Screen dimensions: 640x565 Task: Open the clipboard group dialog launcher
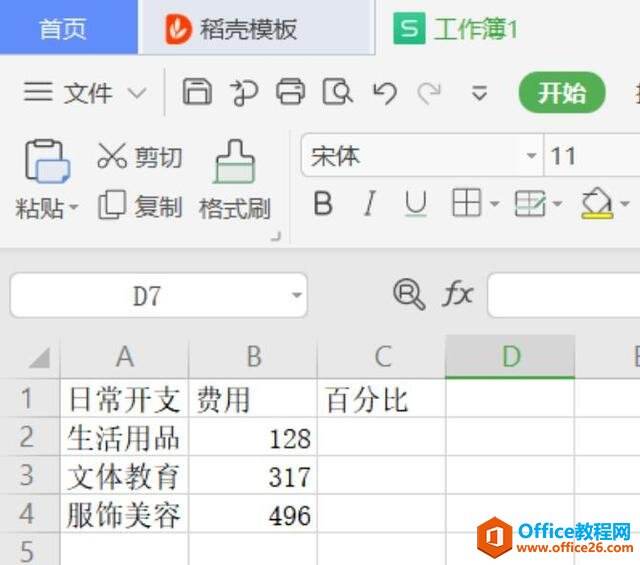point(276,236)
